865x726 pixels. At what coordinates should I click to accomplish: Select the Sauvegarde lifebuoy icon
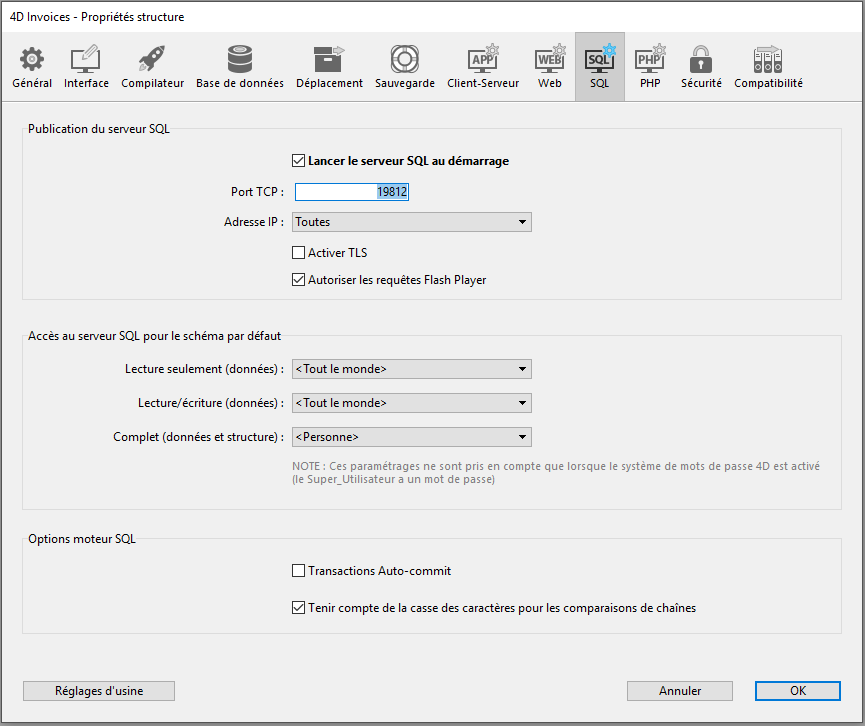tap(404, 60)
